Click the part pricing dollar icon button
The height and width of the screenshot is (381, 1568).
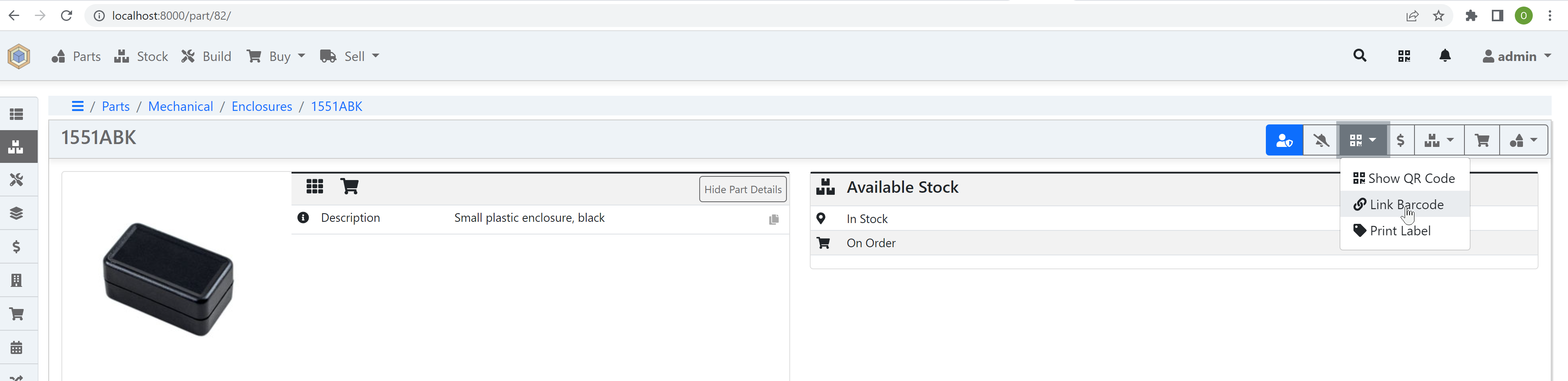[x=1400, y=141]
